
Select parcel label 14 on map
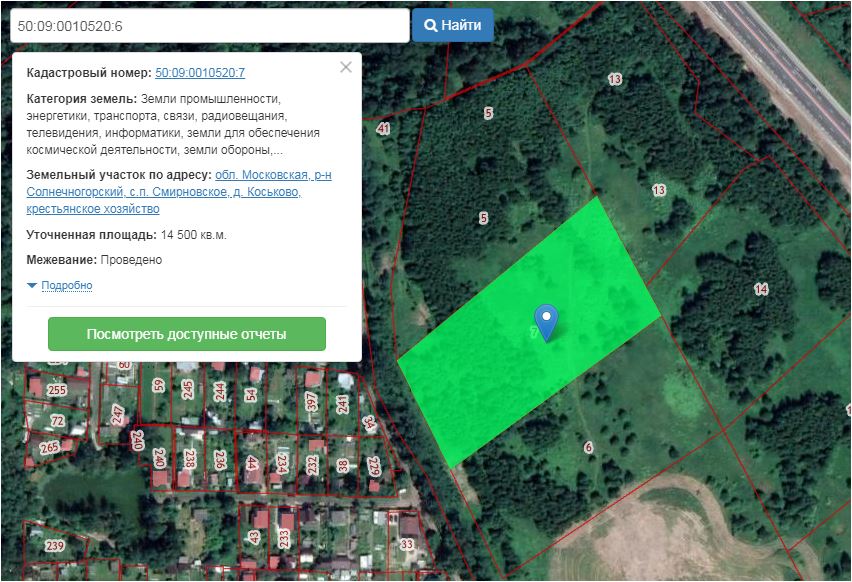click(761, 289)
